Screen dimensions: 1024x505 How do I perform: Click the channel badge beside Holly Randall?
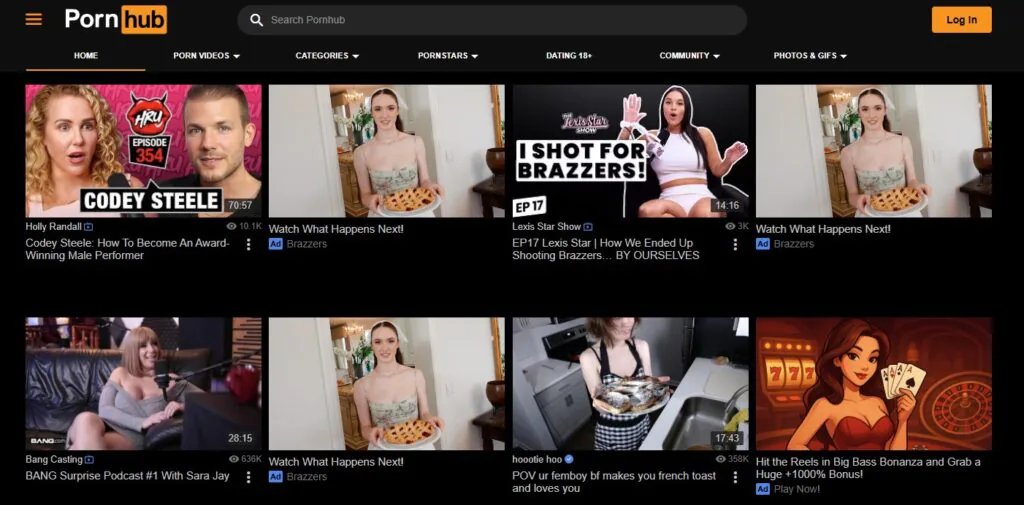[x=89, y=227]
